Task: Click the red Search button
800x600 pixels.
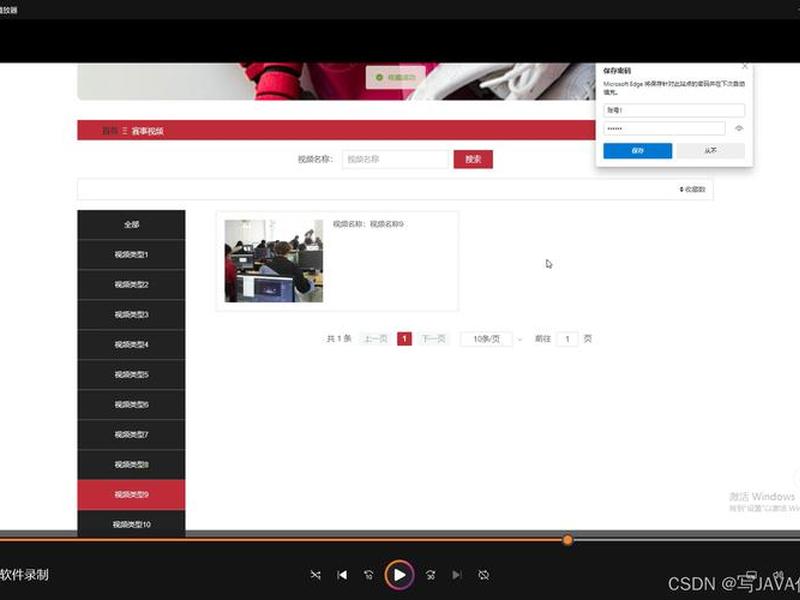Action: (473, 159)
